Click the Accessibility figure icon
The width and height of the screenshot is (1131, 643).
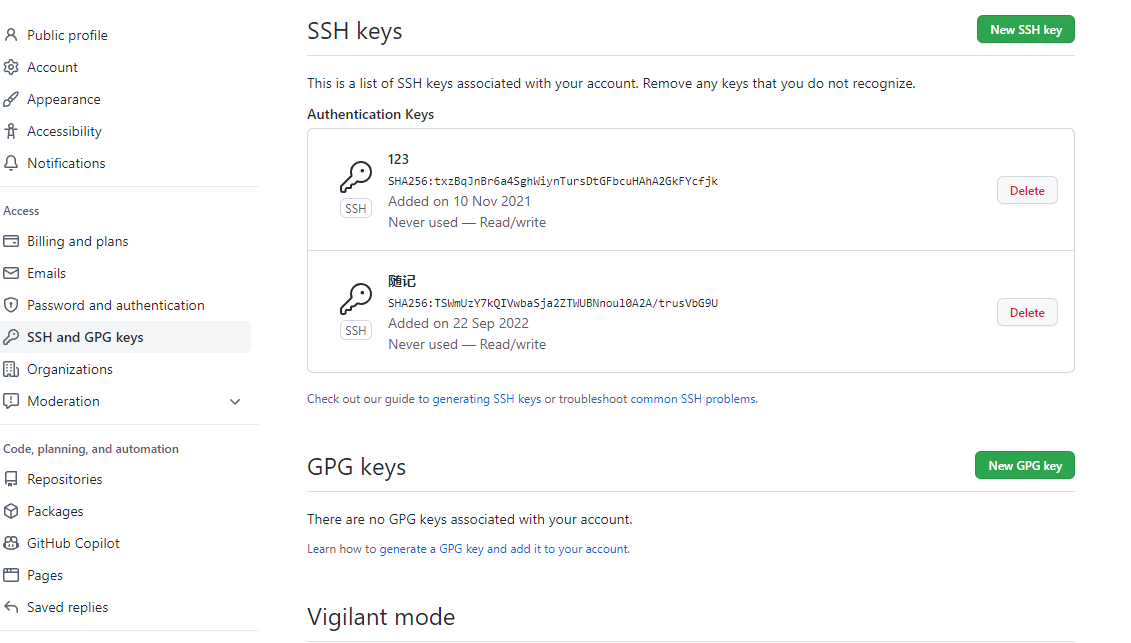click(11, 131)
